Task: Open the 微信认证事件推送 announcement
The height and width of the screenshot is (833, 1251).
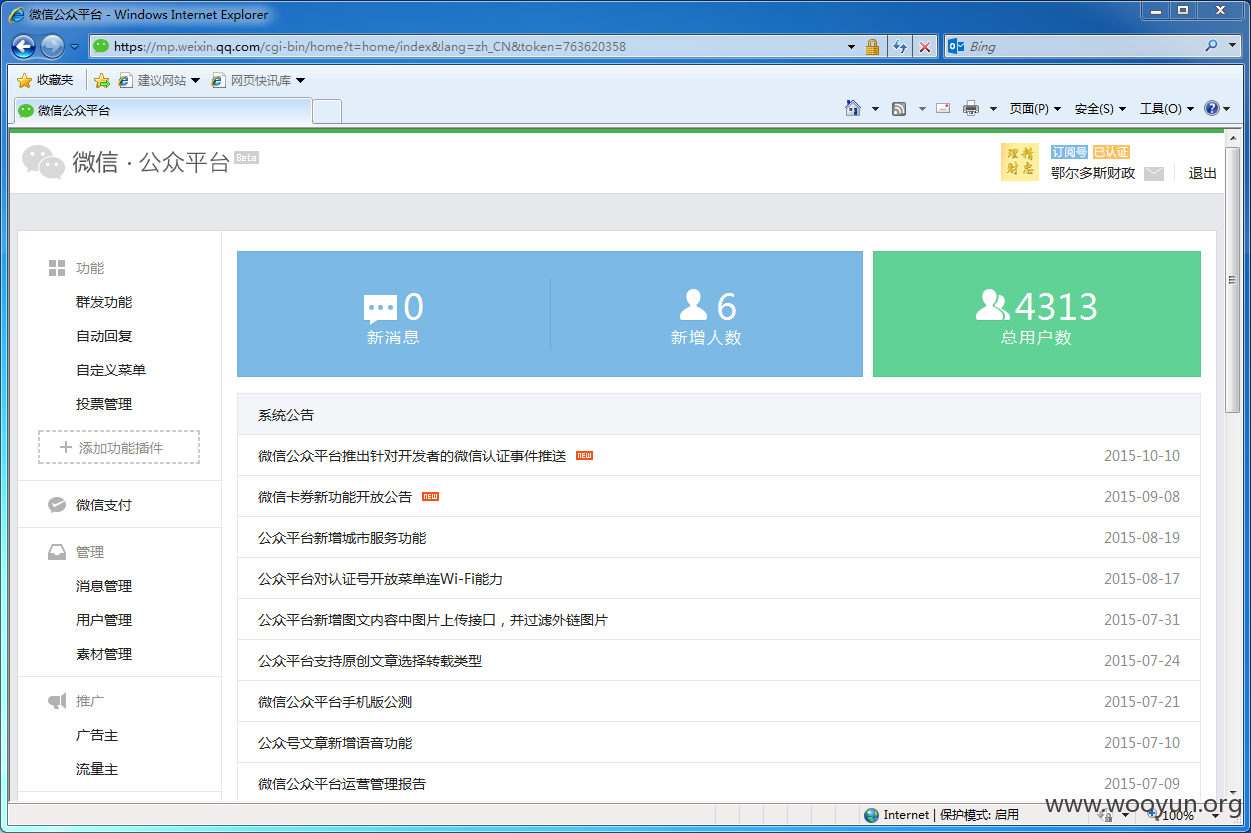Action: [412, 456]
